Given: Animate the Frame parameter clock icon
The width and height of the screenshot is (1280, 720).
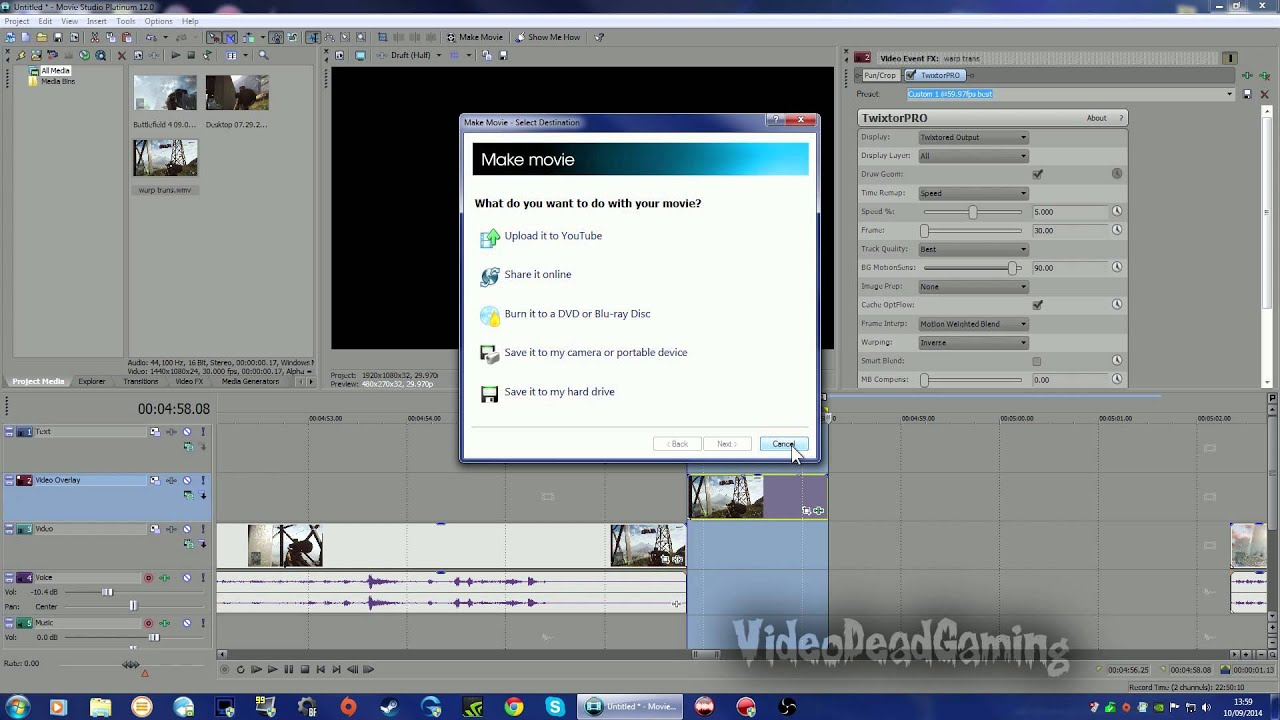Looking at the screenshot, I should coord(1117,230).
